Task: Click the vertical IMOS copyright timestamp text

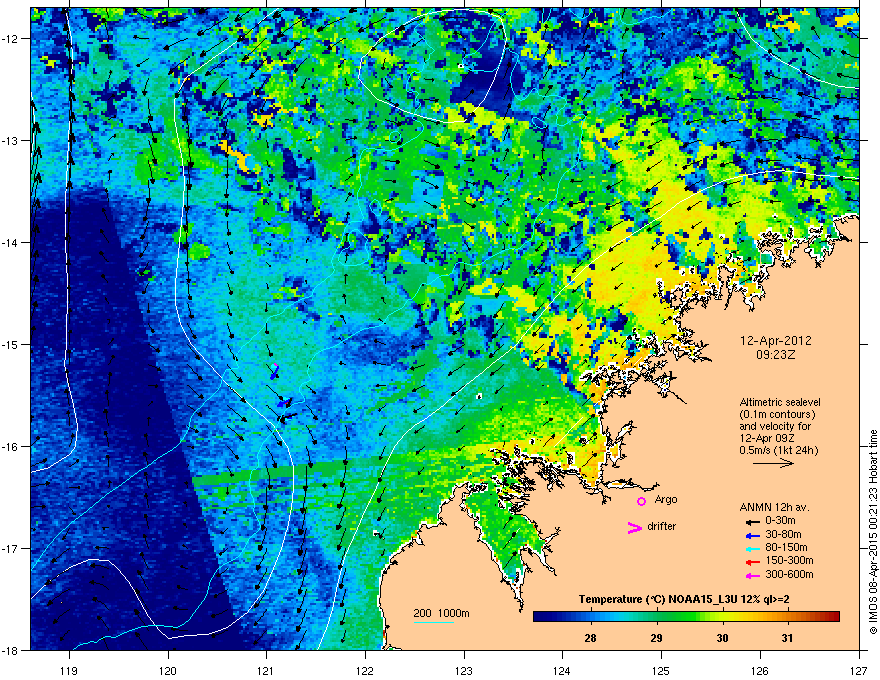Action: point(873,532)
